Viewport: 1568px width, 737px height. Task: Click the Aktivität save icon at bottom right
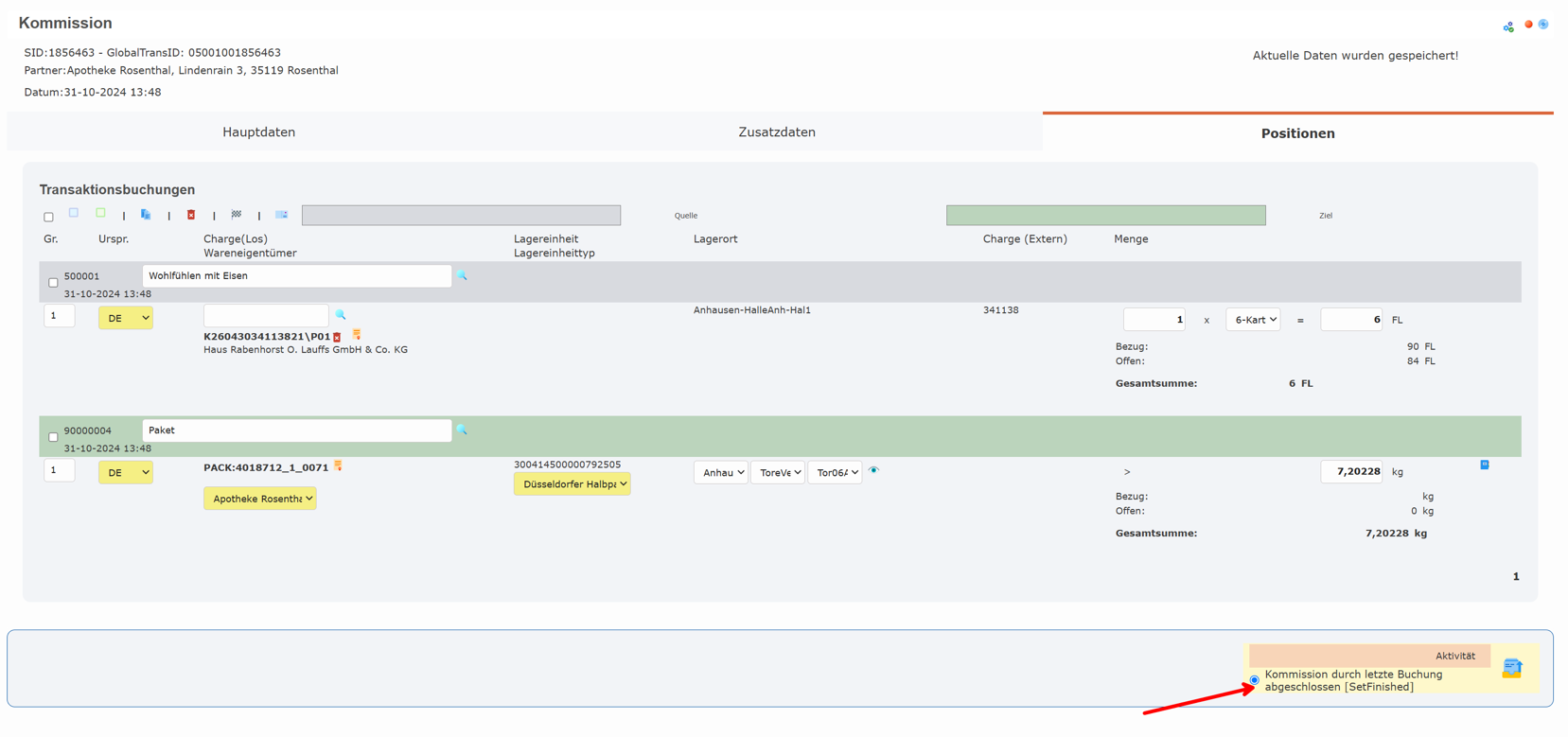coord(1511,668)
